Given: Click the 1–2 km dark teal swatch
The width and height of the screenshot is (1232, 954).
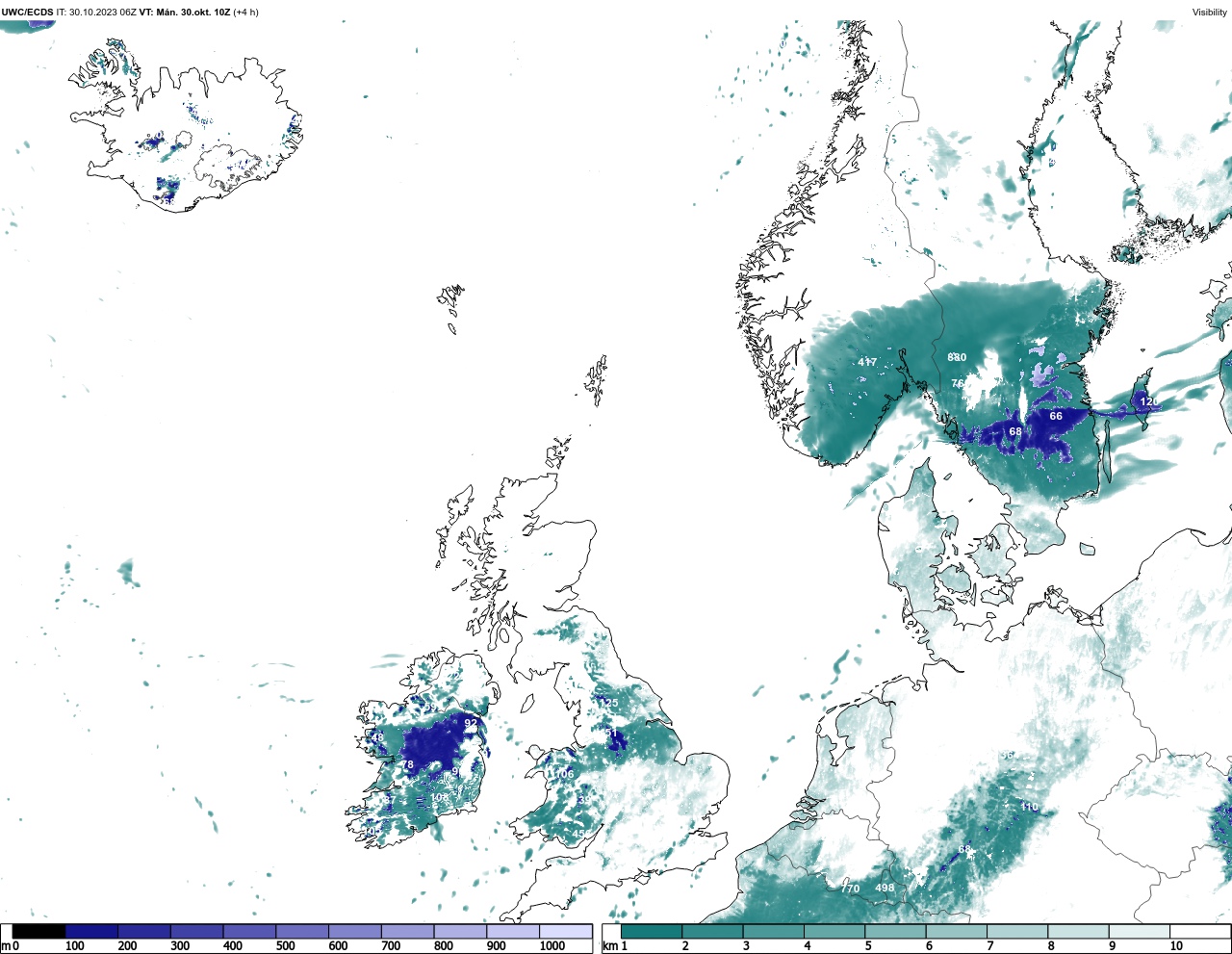Looking at the screenshot, I should (652, 931).
